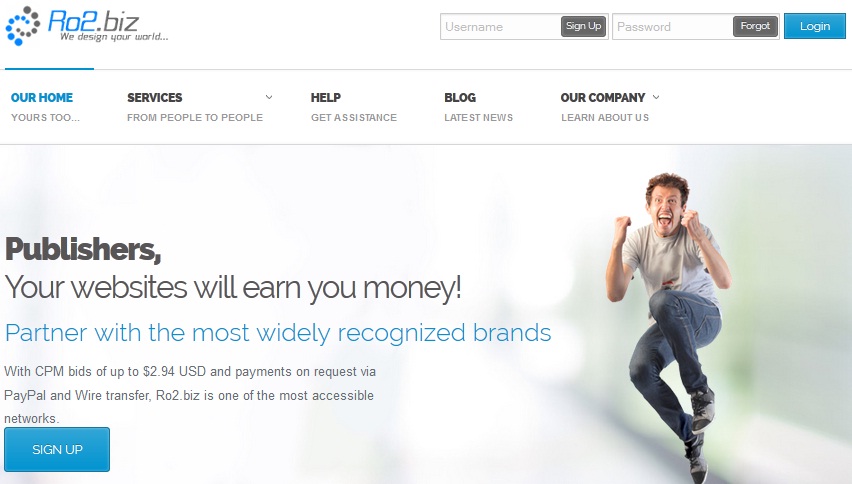
Task: Click the small Sign Up button in header
Action: click(x=583, y=26)
